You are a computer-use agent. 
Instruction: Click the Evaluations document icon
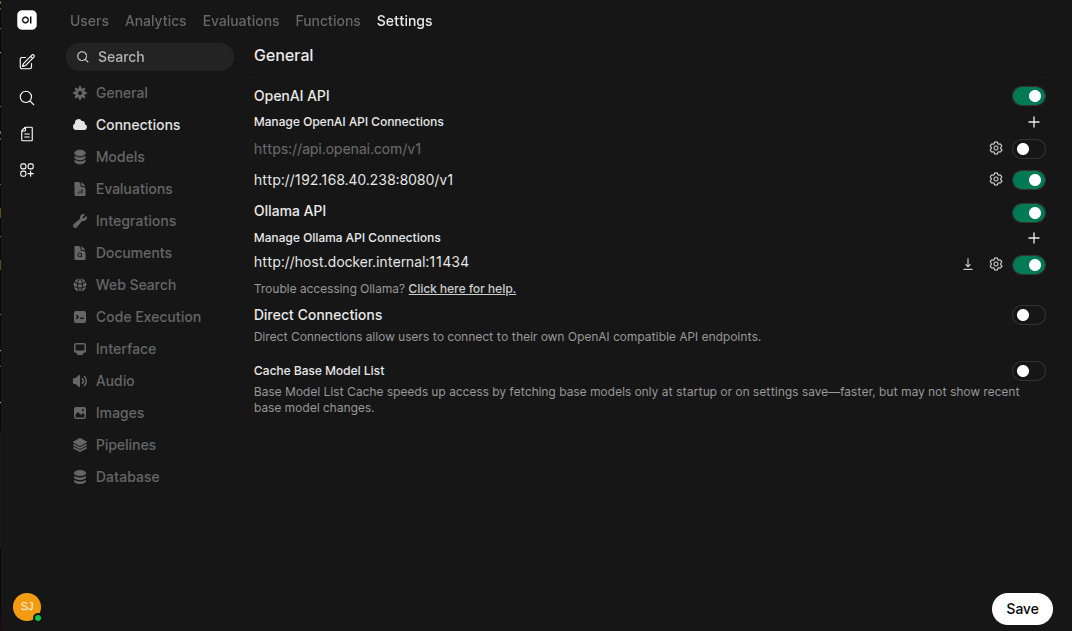click(80, 189)
